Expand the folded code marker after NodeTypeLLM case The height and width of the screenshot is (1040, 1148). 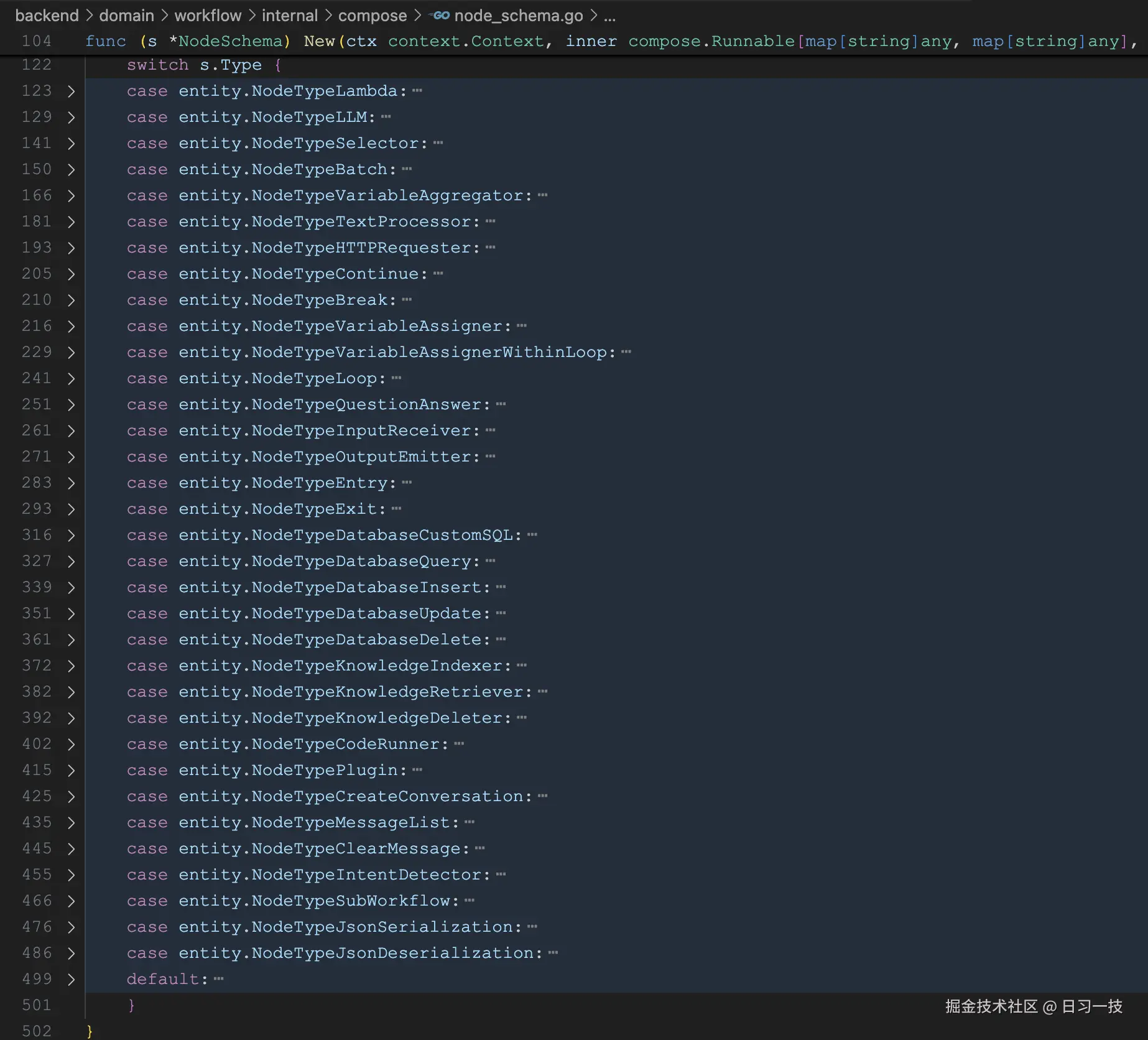pyautogui.click(x=387, y=117)
